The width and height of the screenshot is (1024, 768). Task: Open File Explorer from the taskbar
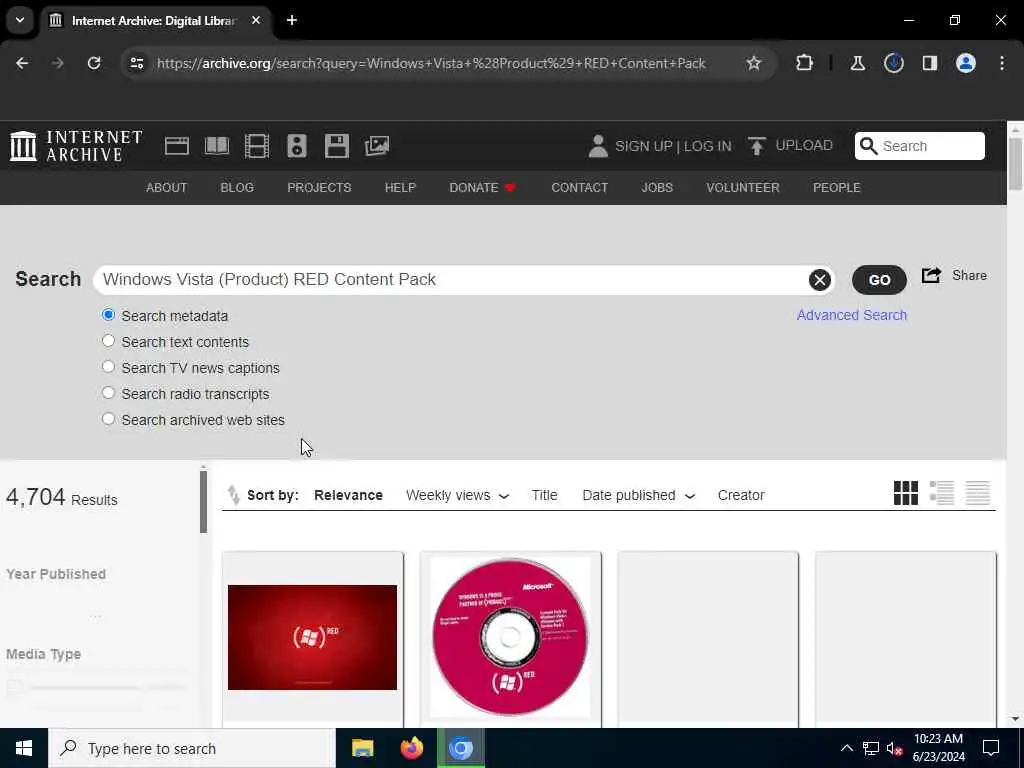(362, 748)
